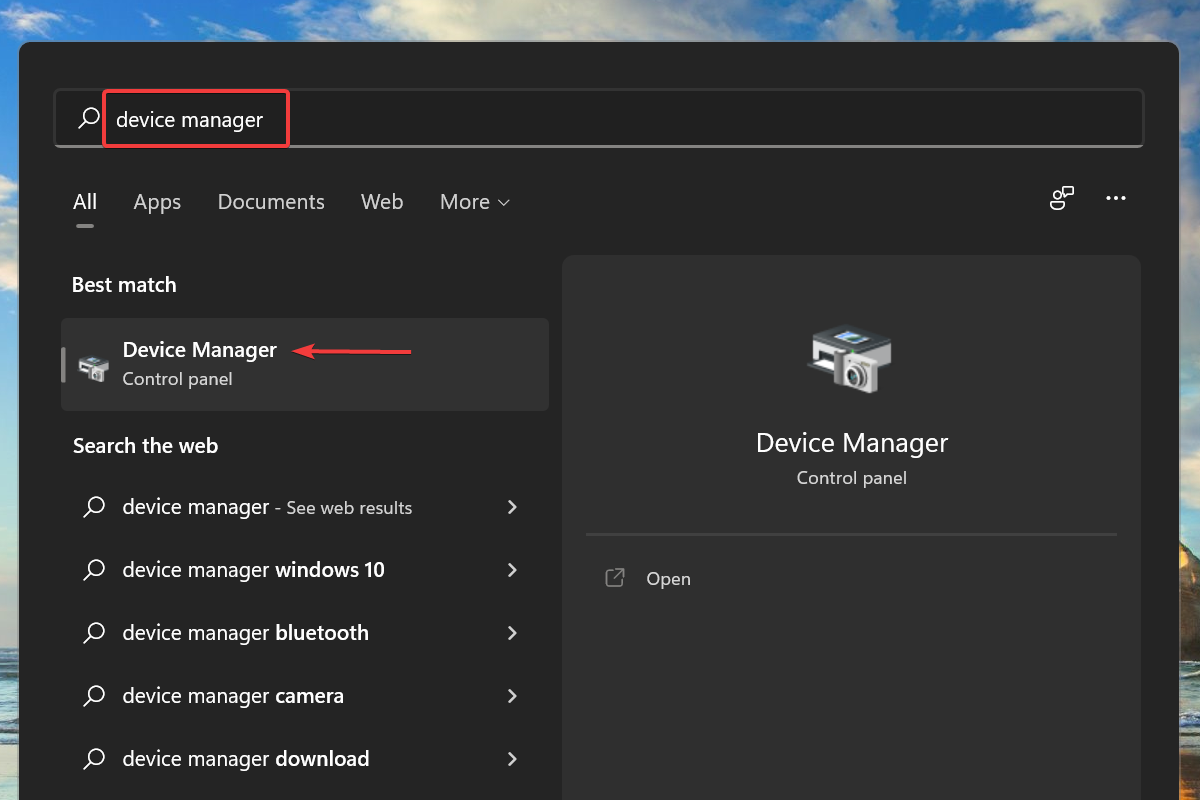This screenshot has width=1200, height=800.
Task: Click the magnifier beside 'device manager windows 10'
Action: 93,570
